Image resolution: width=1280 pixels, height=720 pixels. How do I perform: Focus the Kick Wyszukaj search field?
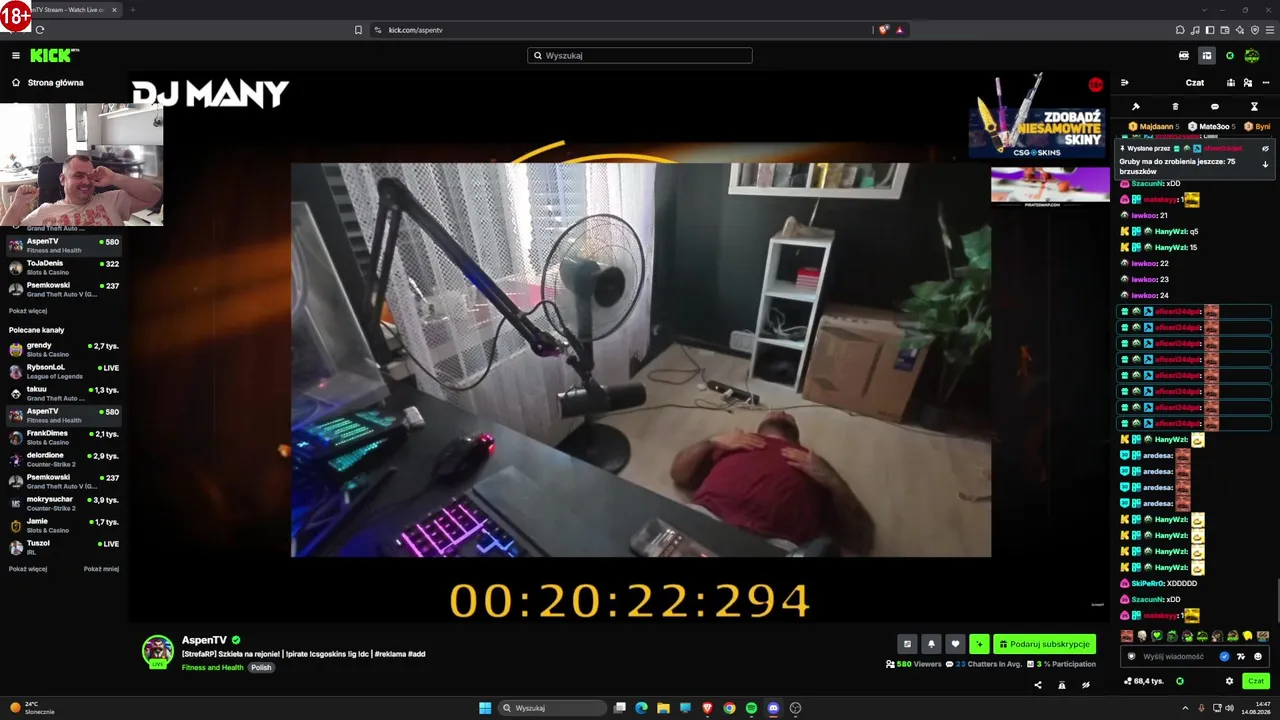tap(640, 56)
